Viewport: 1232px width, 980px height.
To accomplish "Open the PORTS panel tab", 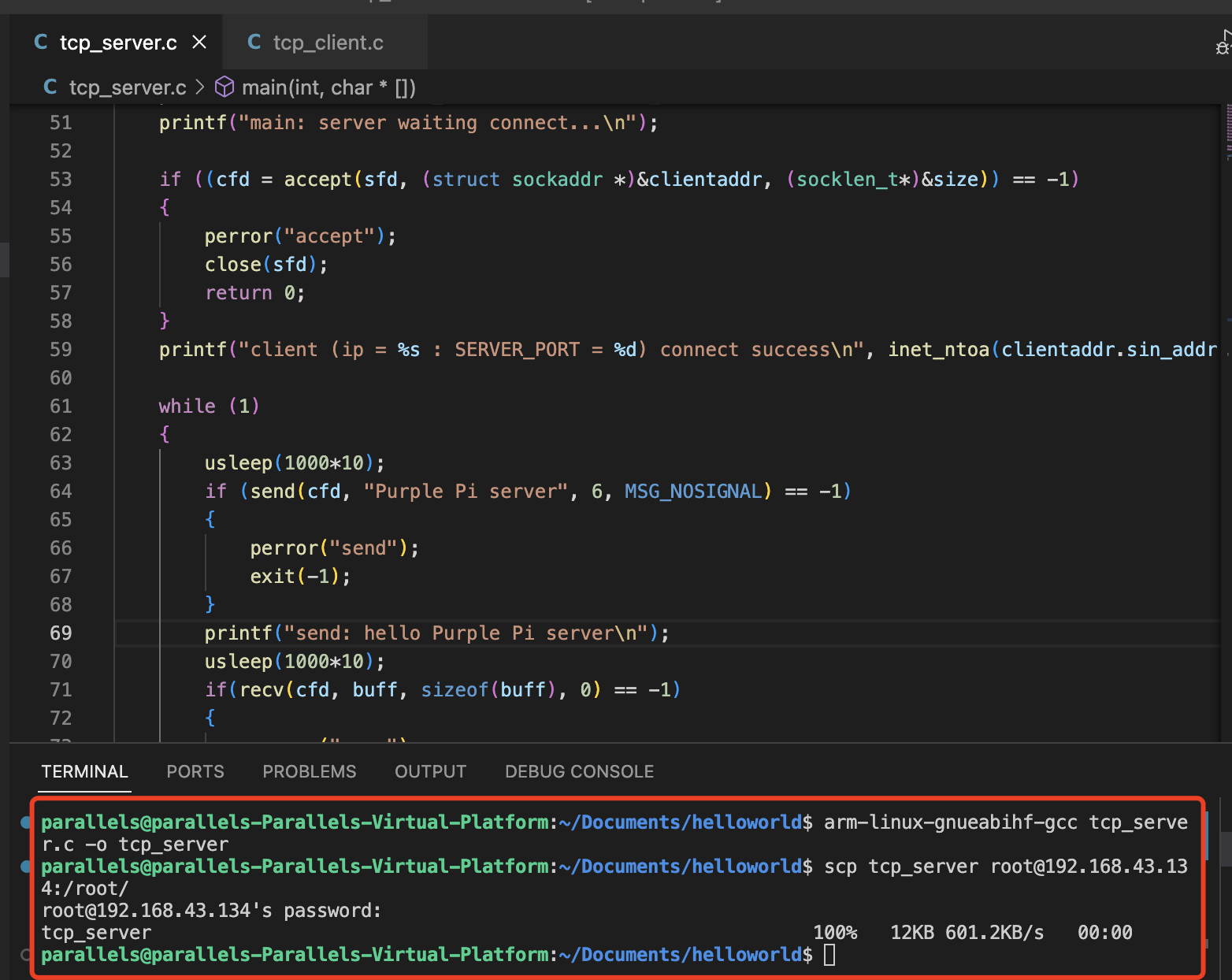I will (195, 772).
